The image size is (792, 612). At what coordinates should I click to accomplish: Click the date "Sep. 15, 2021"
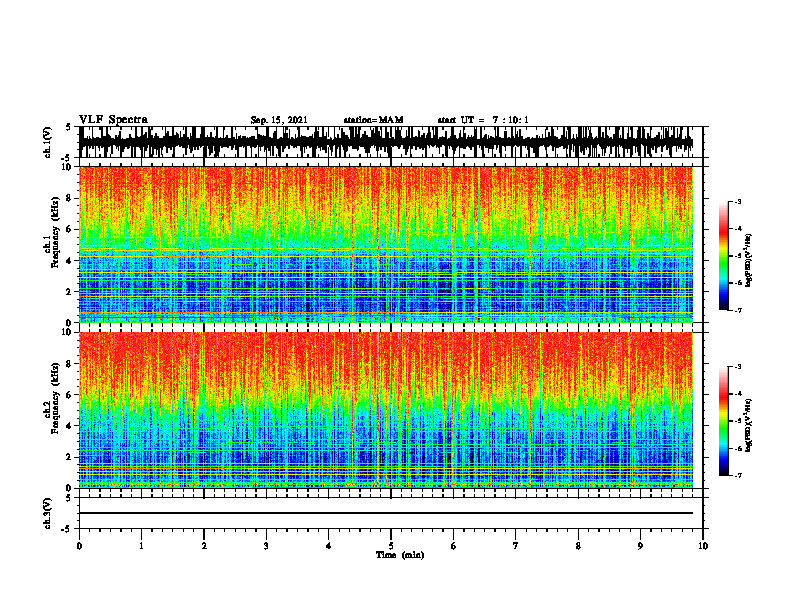(x=279, y=120)
